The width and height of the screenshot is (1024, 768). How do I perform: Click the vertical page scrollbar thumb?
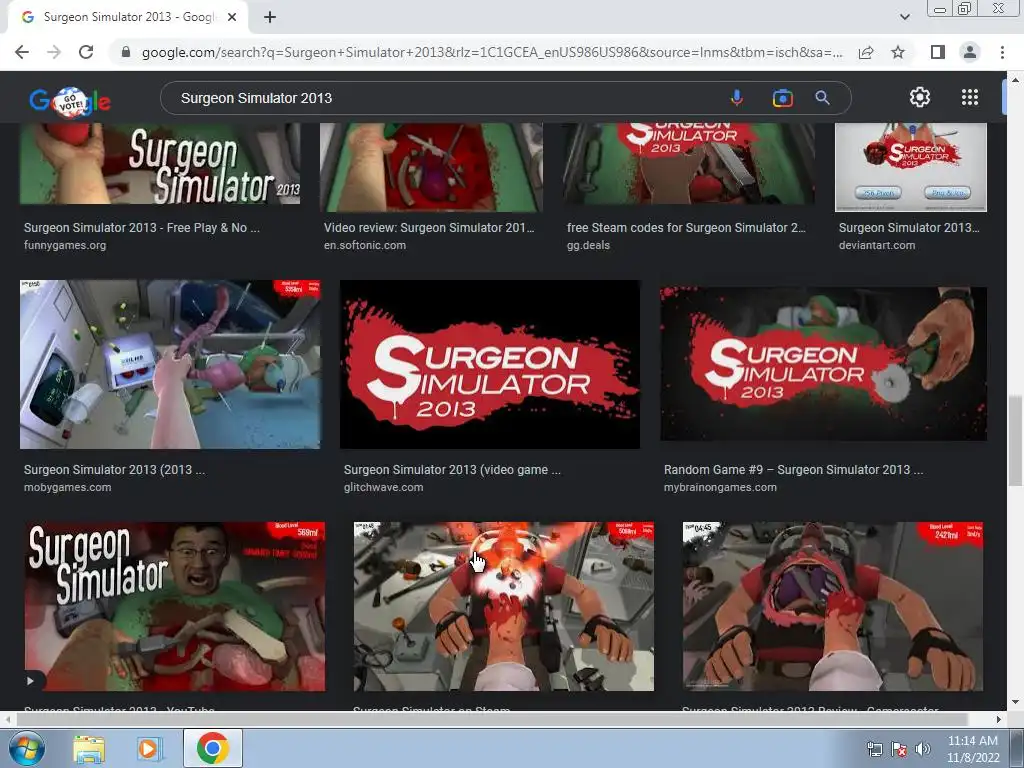click(1015, 441)
